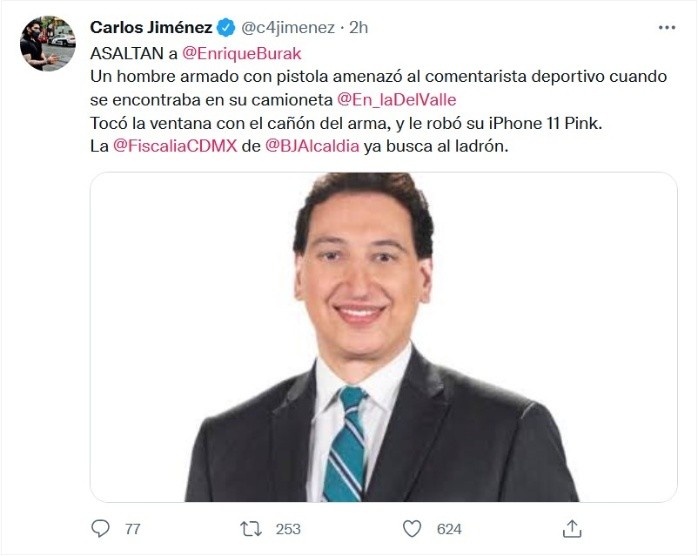This screenshot has height=556, width=698.
Task: Click the Carlos Jiménez display name
Action: pyautogui.click(x=151, y=28)
